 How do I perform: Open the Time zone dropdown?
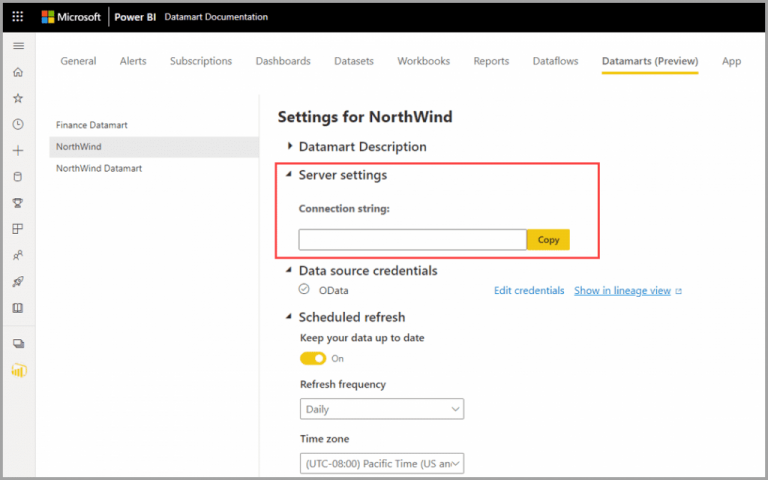click(x=382, y=463)
